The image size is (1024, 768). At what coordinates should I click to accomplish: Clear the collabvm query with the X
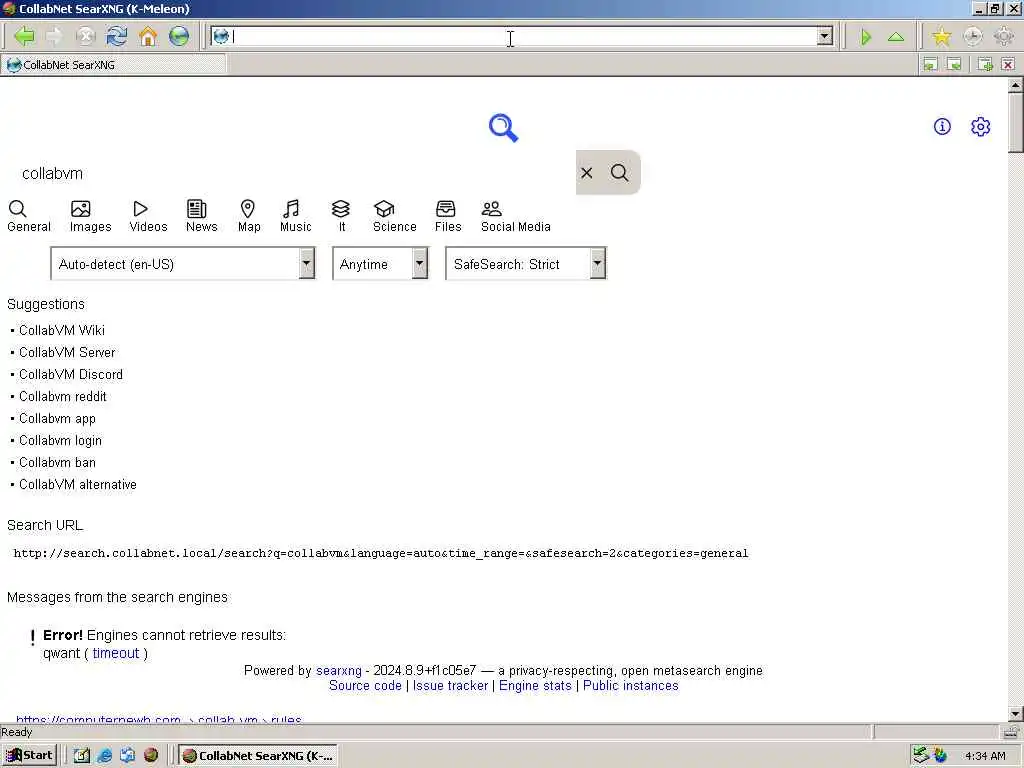(x=586, y=172)
